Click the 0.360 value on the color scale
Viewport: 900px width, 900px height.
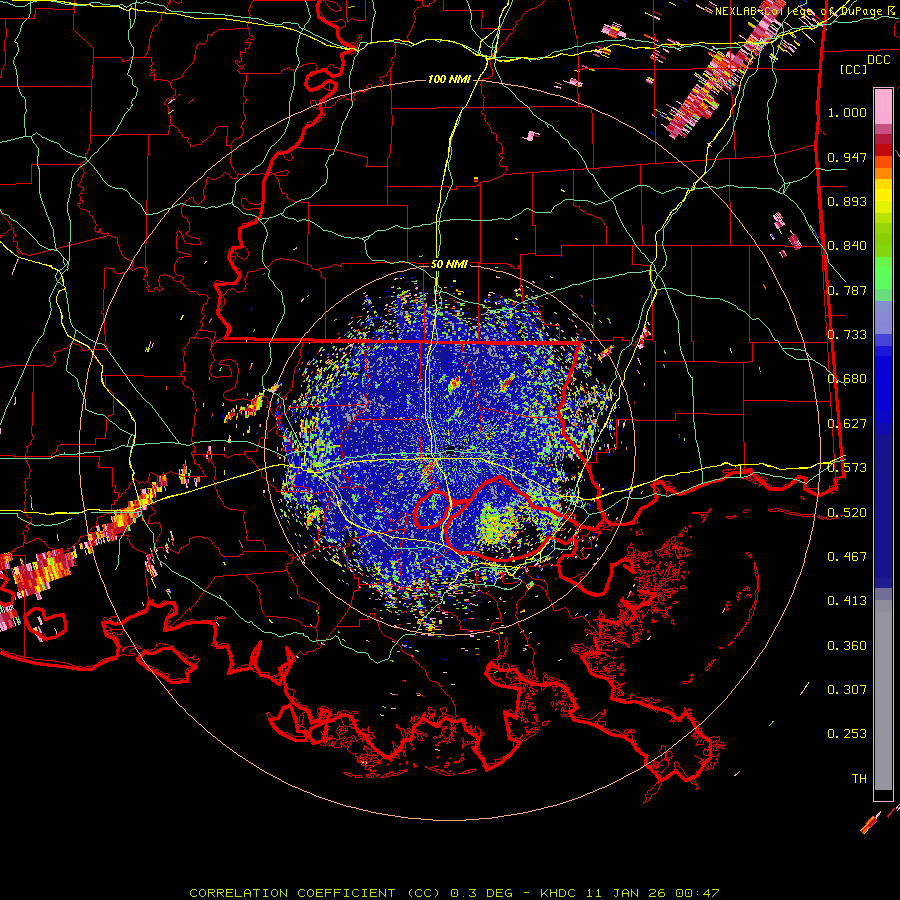point(847,646)
